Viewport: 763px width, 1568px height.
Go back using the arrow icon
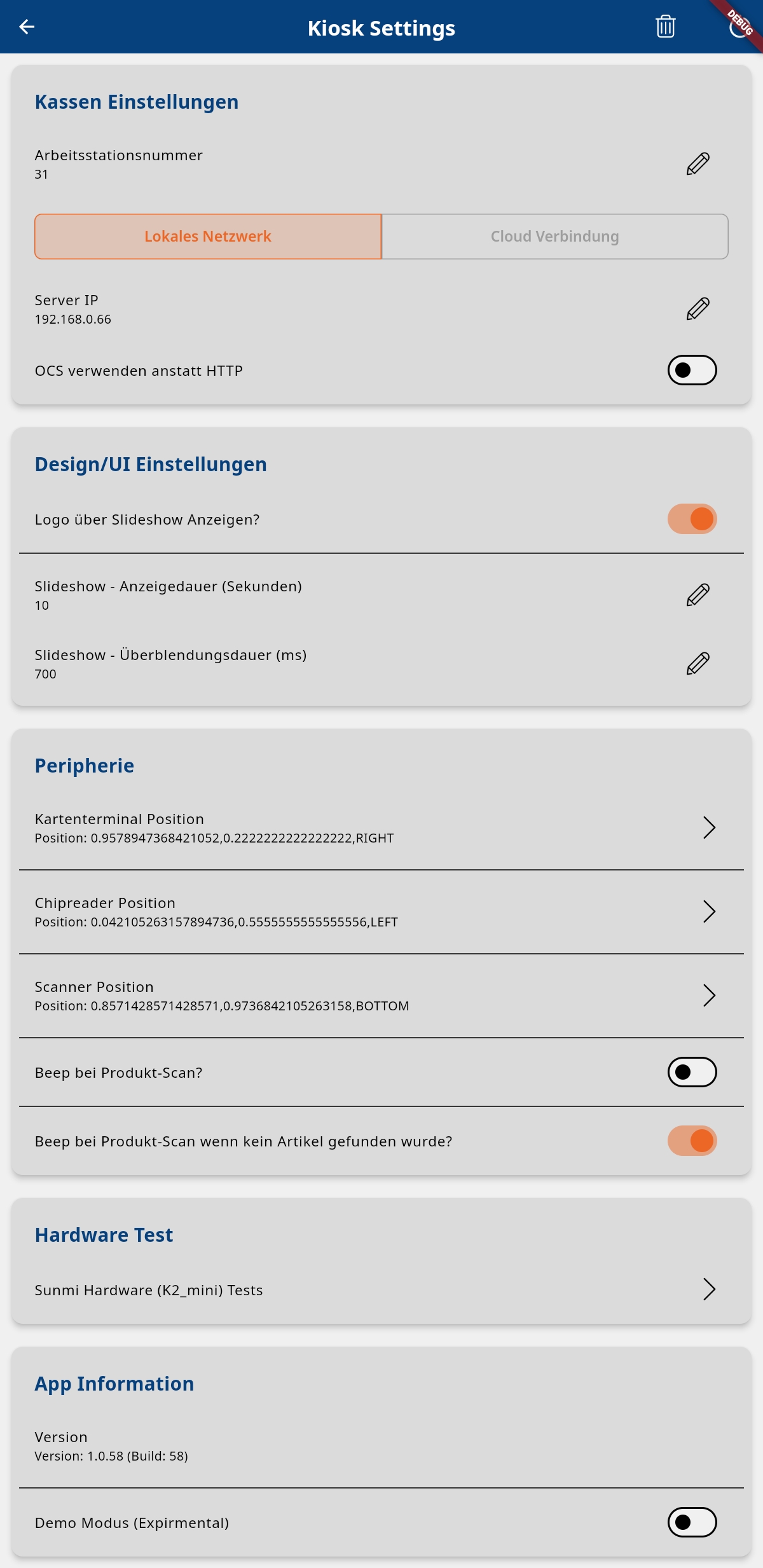[27, 27]
